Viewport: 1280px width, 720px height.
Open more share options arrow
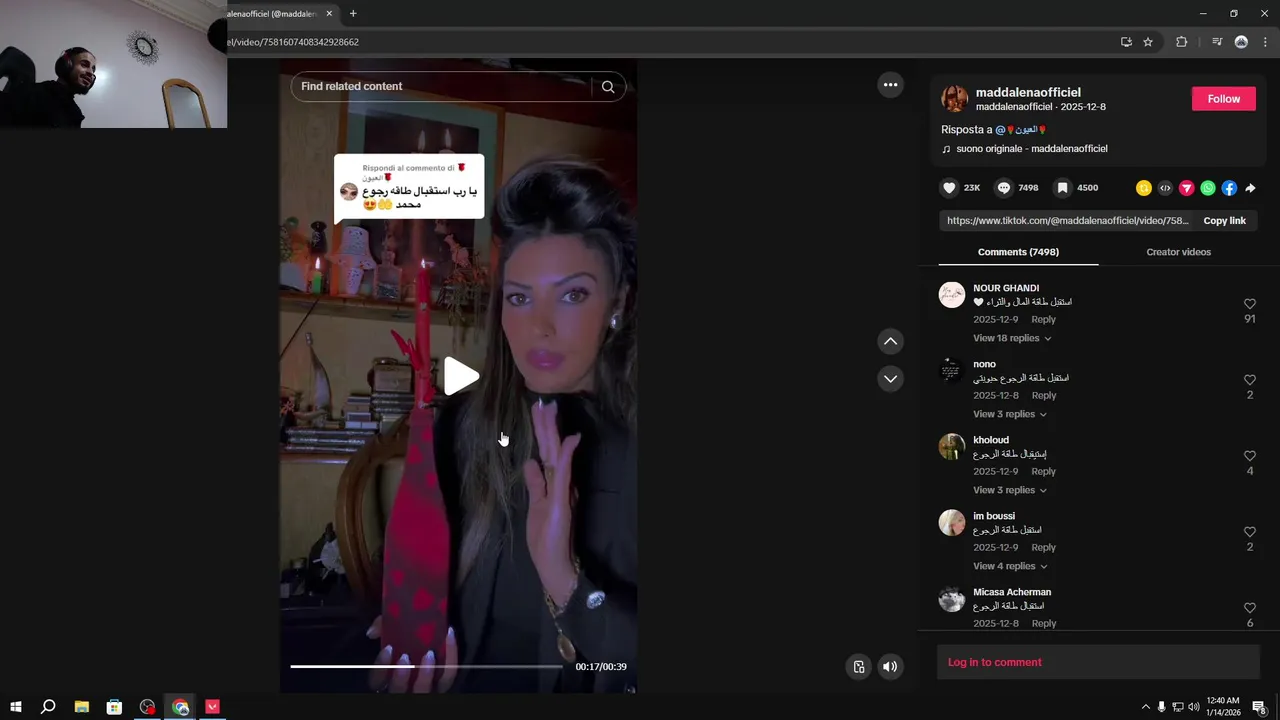point(1250,188)
